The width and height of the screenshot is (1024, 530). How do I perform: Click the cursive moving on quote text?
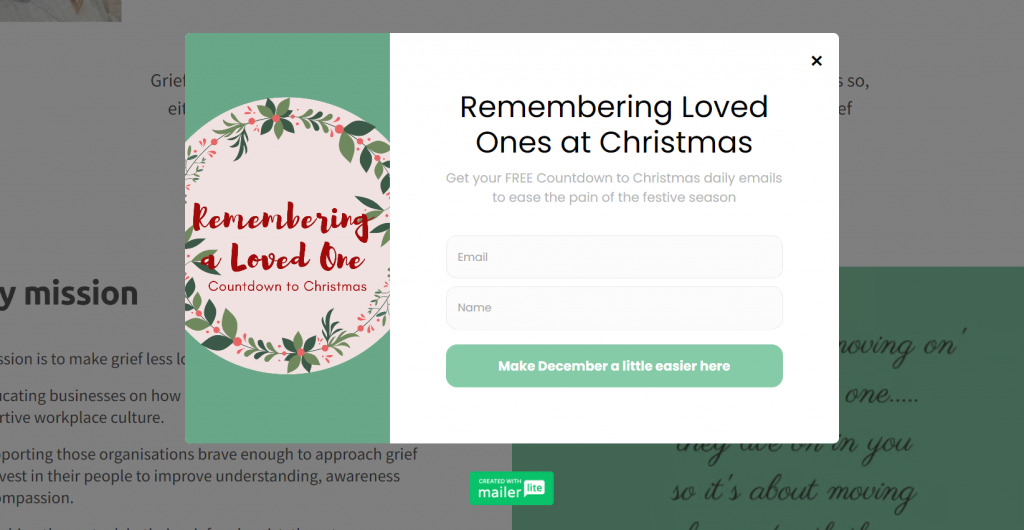point(900,349)
